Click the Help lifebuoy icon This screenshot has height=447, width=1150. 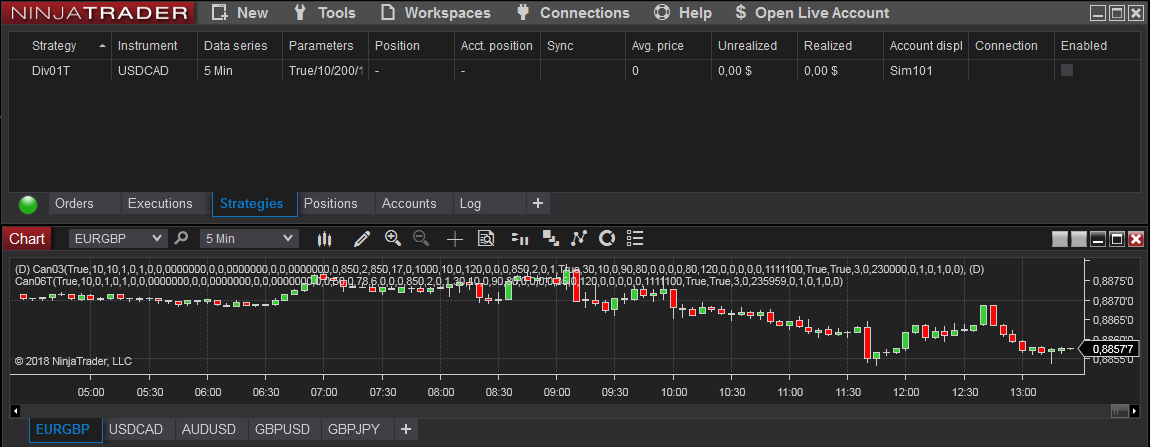tap(662, 12)
